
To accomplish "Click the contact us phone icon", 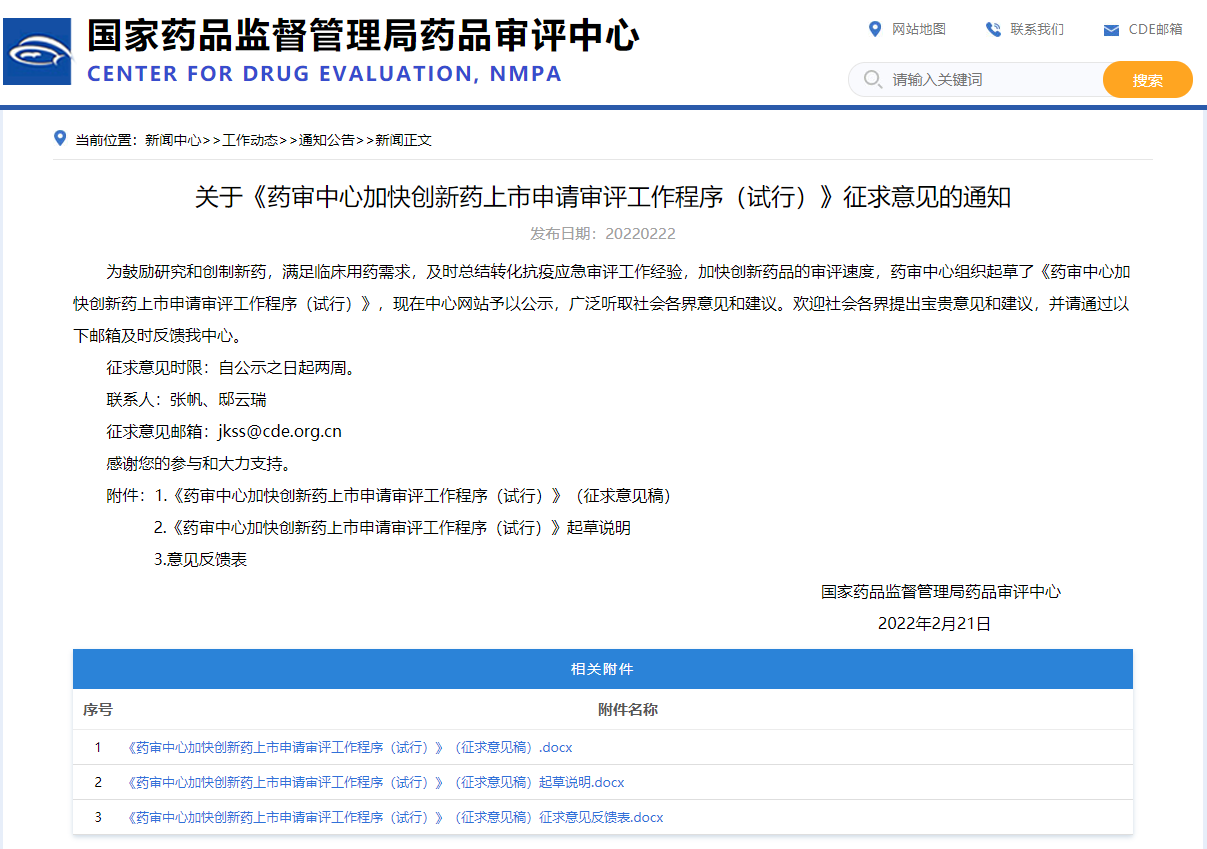I will coord(993,29).
